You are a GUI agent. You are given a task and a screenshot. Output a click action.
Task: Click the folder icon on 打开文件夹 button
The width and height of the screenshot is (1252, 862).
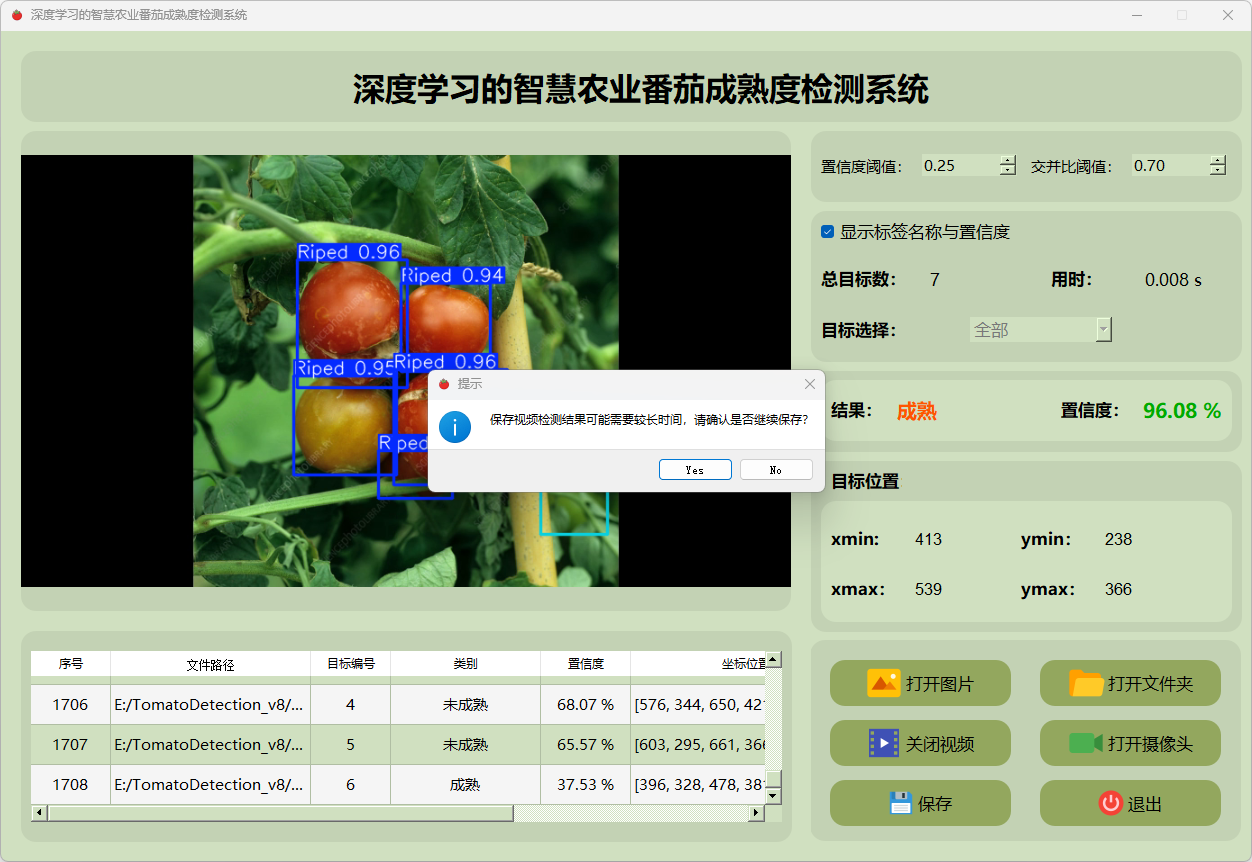[1086, 683]
